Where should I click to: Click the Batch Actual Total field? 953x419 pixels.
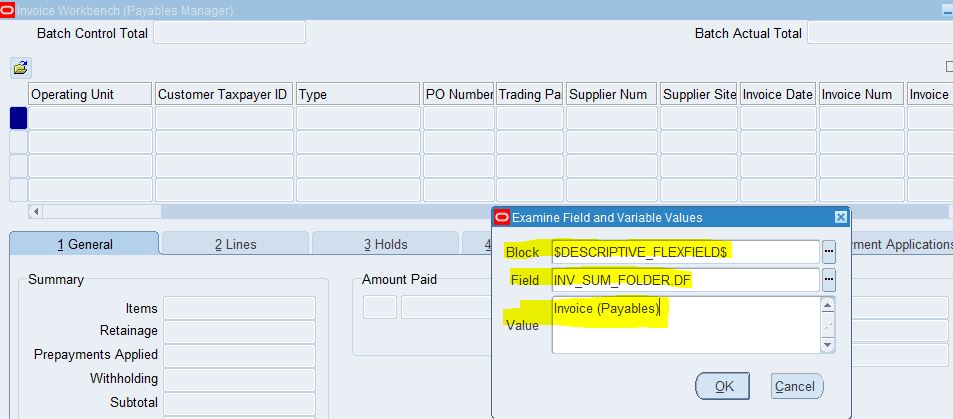pos(880,33)
